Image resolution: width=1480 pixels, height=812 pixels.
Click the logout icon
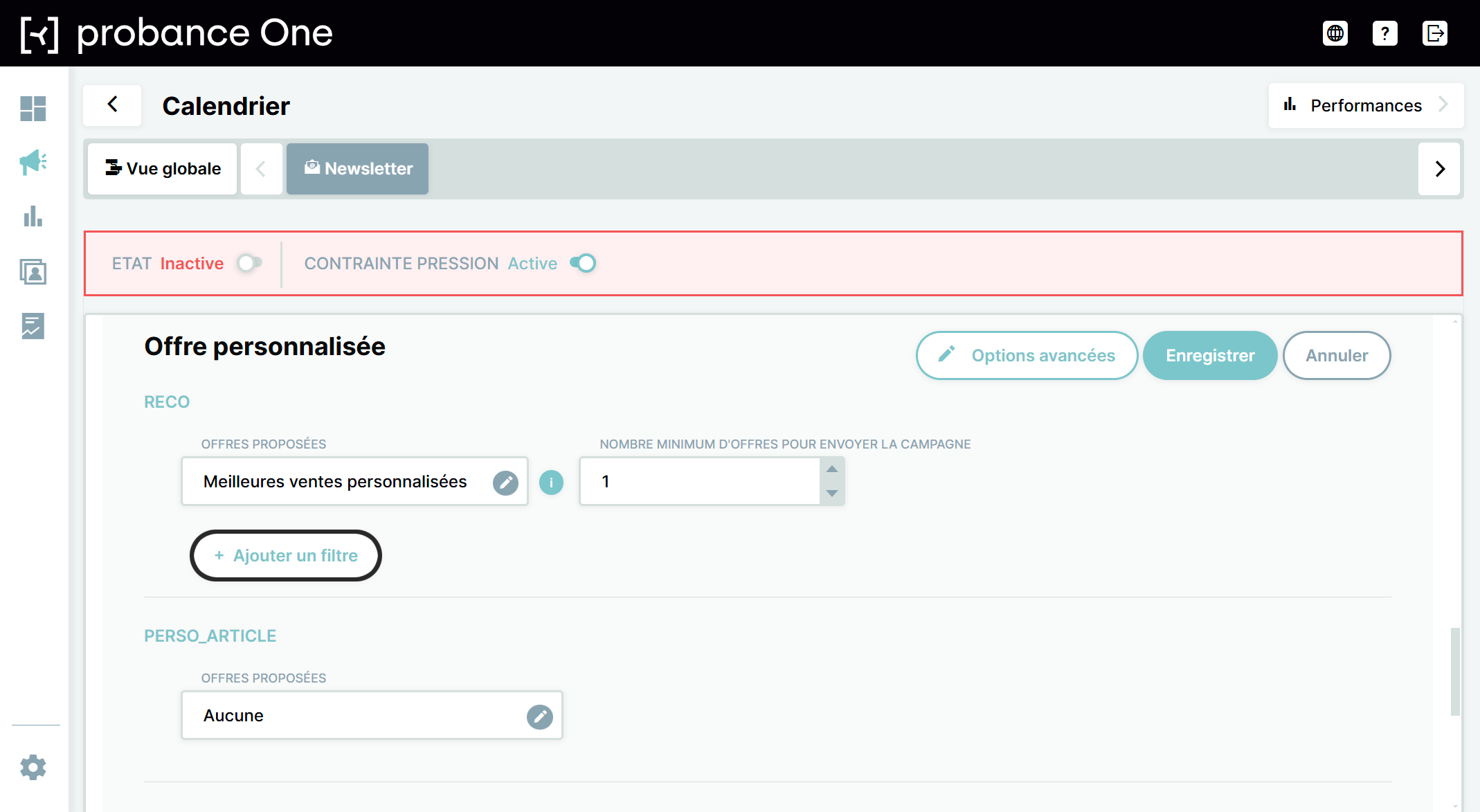(x=1435, y=33)
